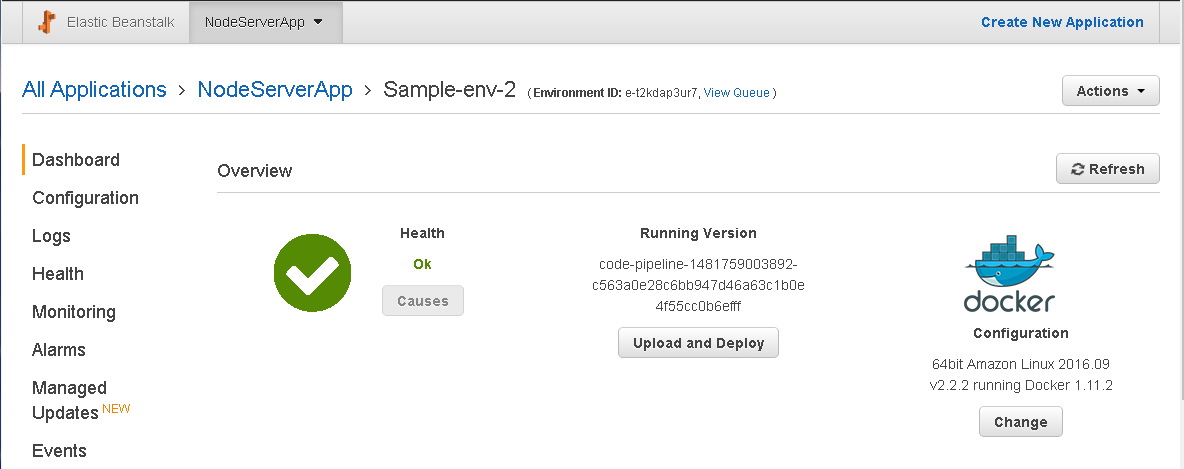
Task: Open the Logs section
Action: tap(51, 236)
